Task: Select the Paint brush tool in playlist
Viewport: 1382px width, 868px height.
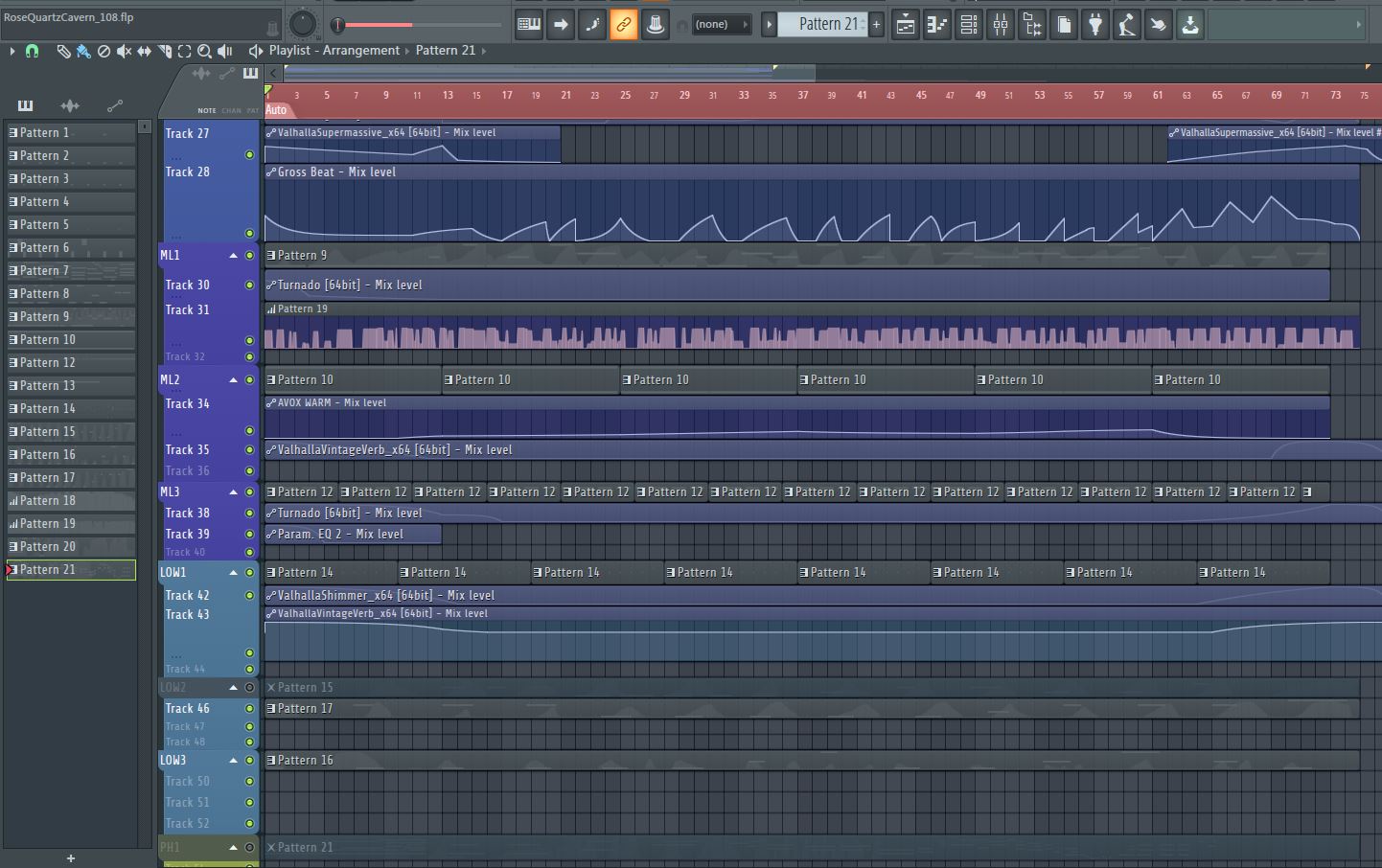Action: 83,51
